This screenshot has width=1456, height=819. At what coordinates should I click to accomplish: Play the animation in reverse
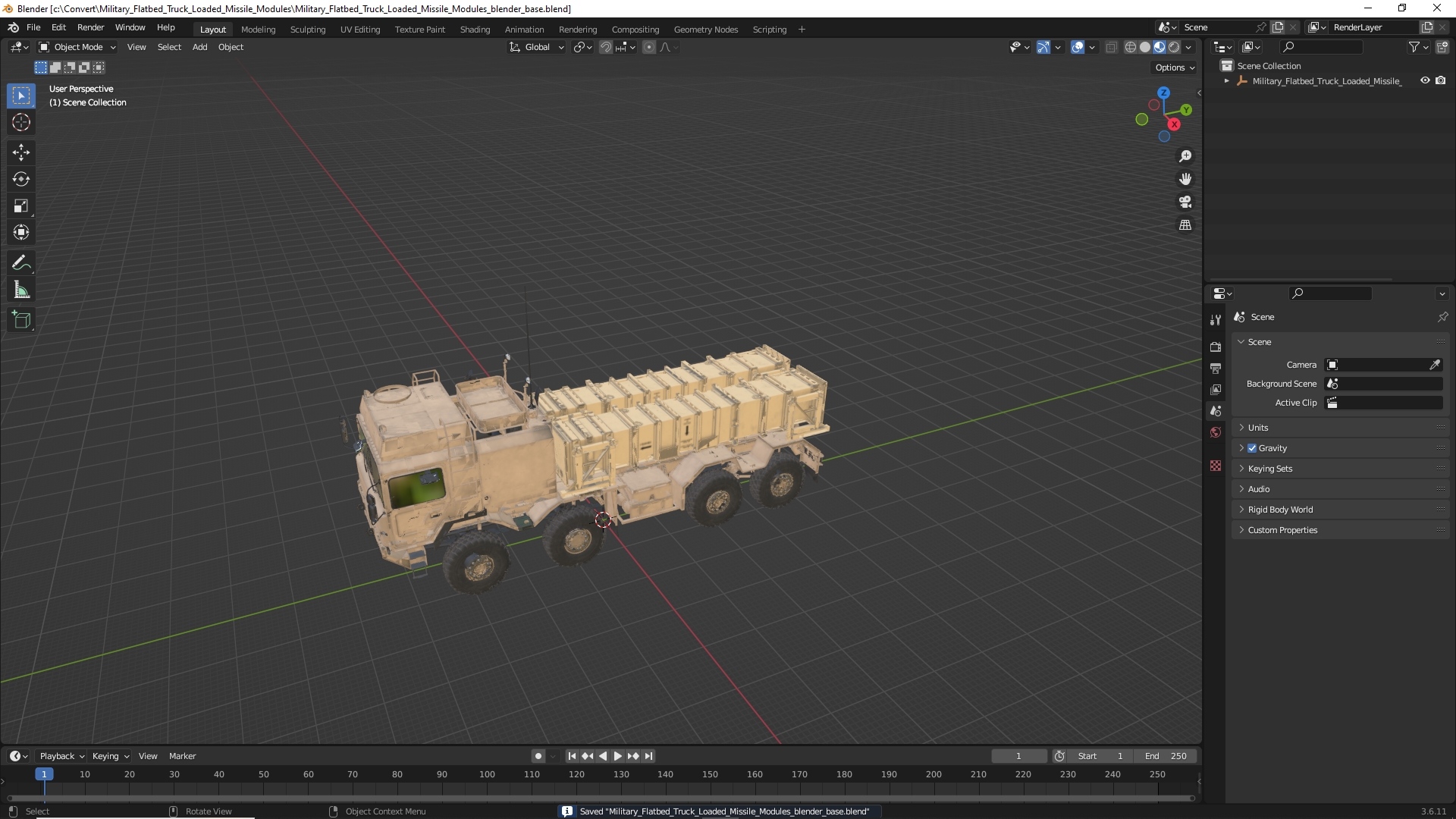603,756
